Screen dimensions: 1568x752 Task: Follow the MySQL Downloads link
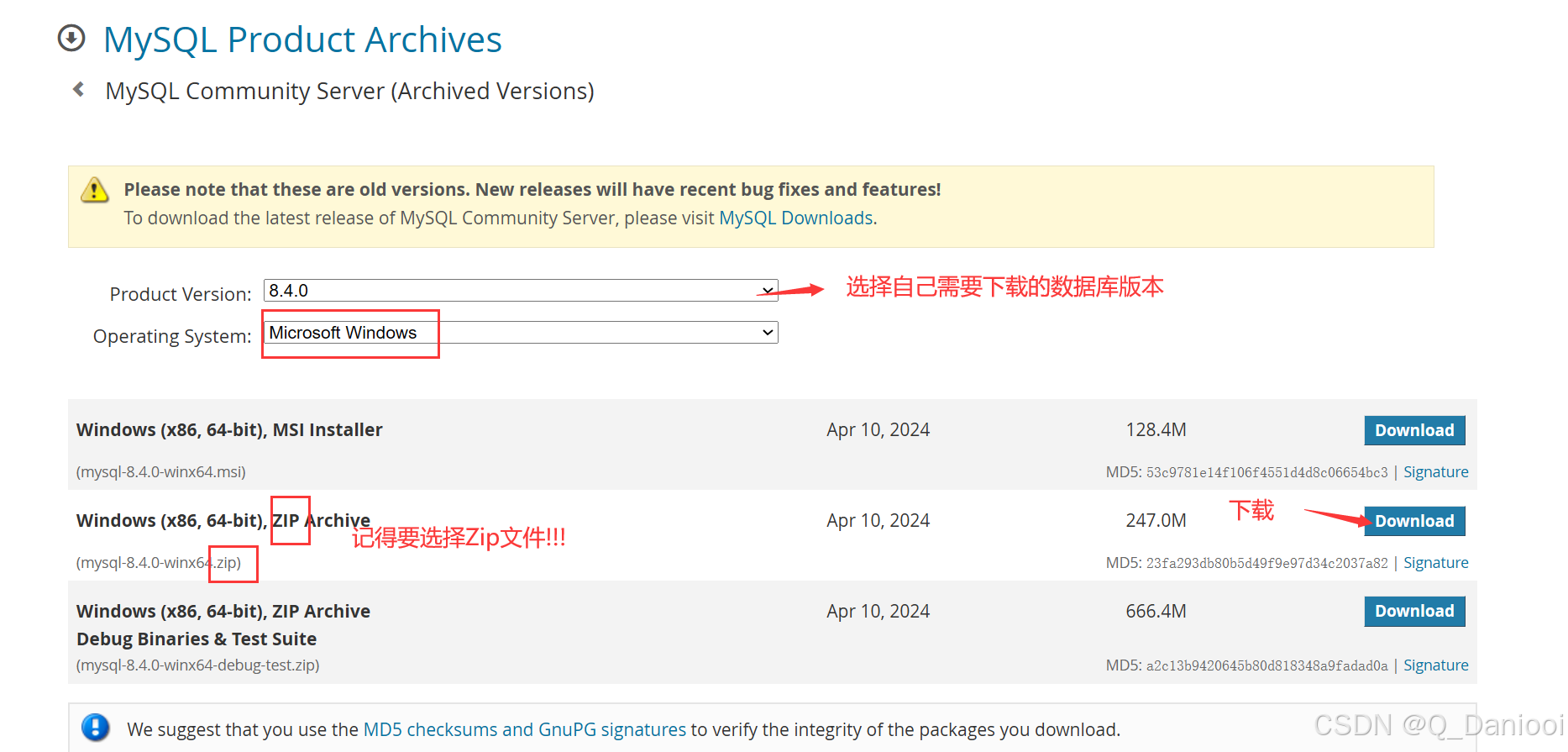point(796,218)
